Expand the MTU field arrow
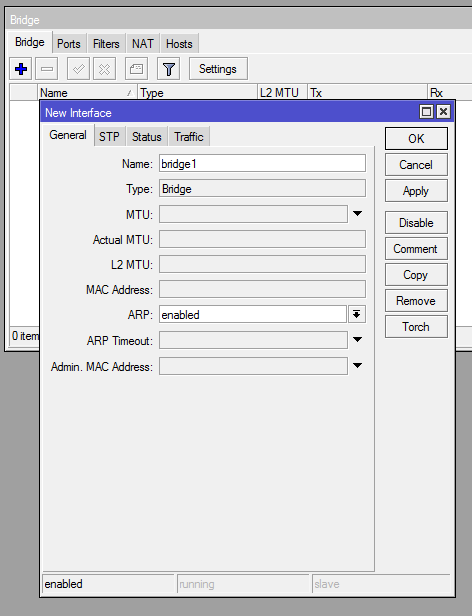 coord(357,214)
